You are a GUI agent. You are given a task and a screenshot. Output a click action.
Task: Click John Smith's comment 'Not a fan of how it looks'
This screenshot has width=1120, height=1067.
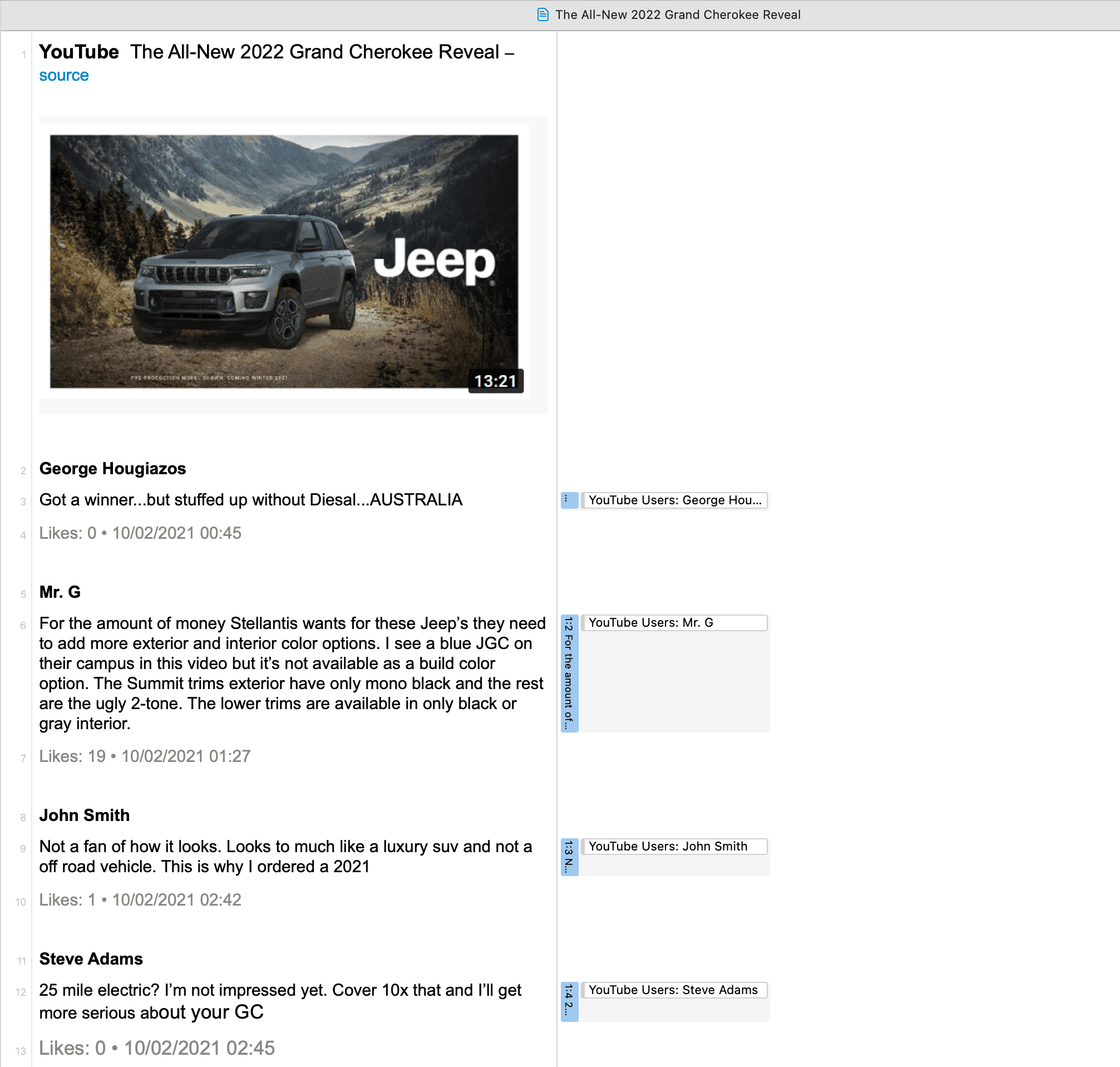(x=285, y=857)
